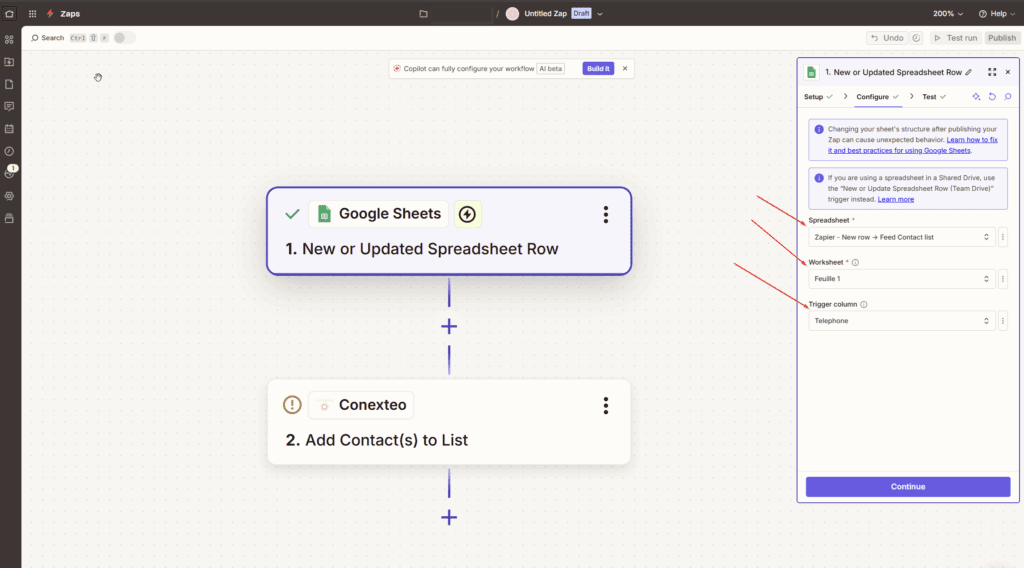Switch to the Configure tab
This screenshot has width=1024, height=568.
pos(878,97)
